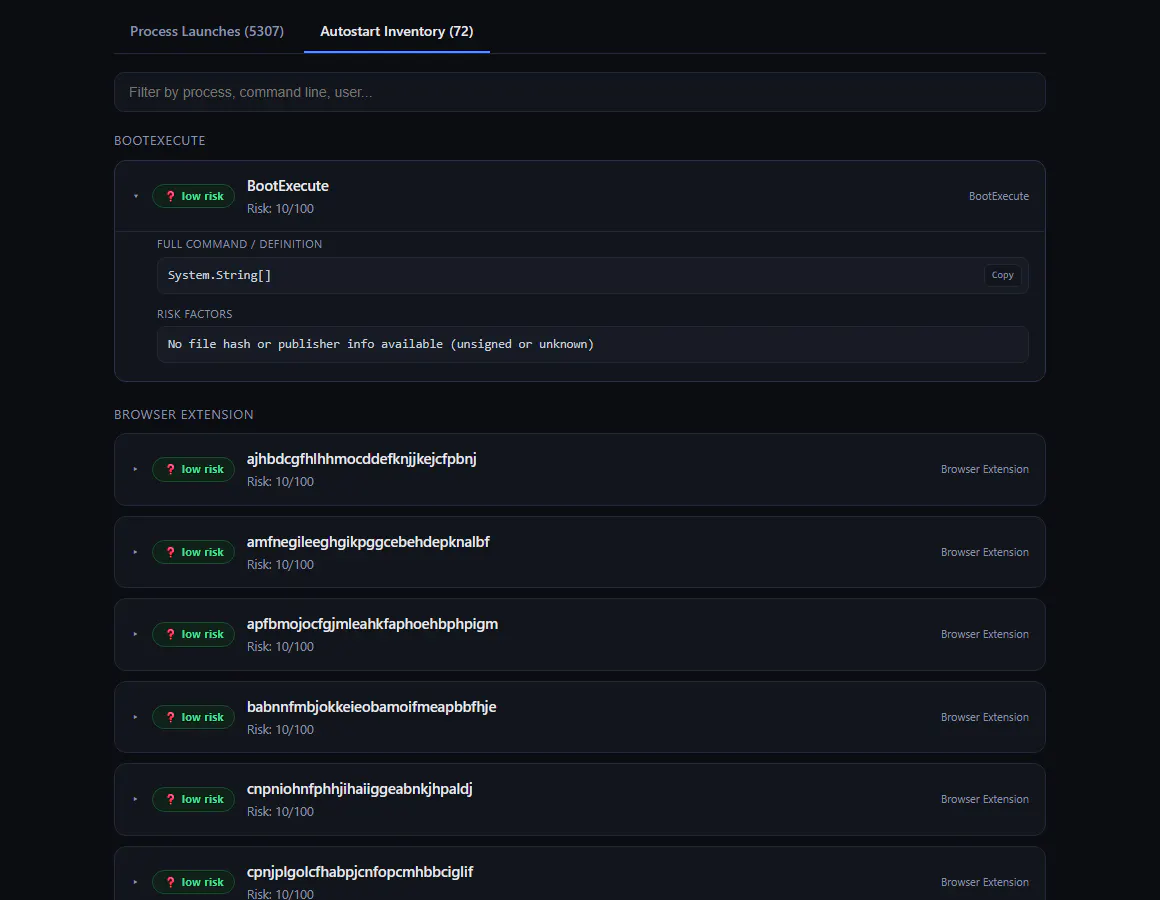Click the apfbmojocfgjmleahkfaphoehbphpigm extension name
This screenshot has width=1160, height=900.
tap(372, 624)
